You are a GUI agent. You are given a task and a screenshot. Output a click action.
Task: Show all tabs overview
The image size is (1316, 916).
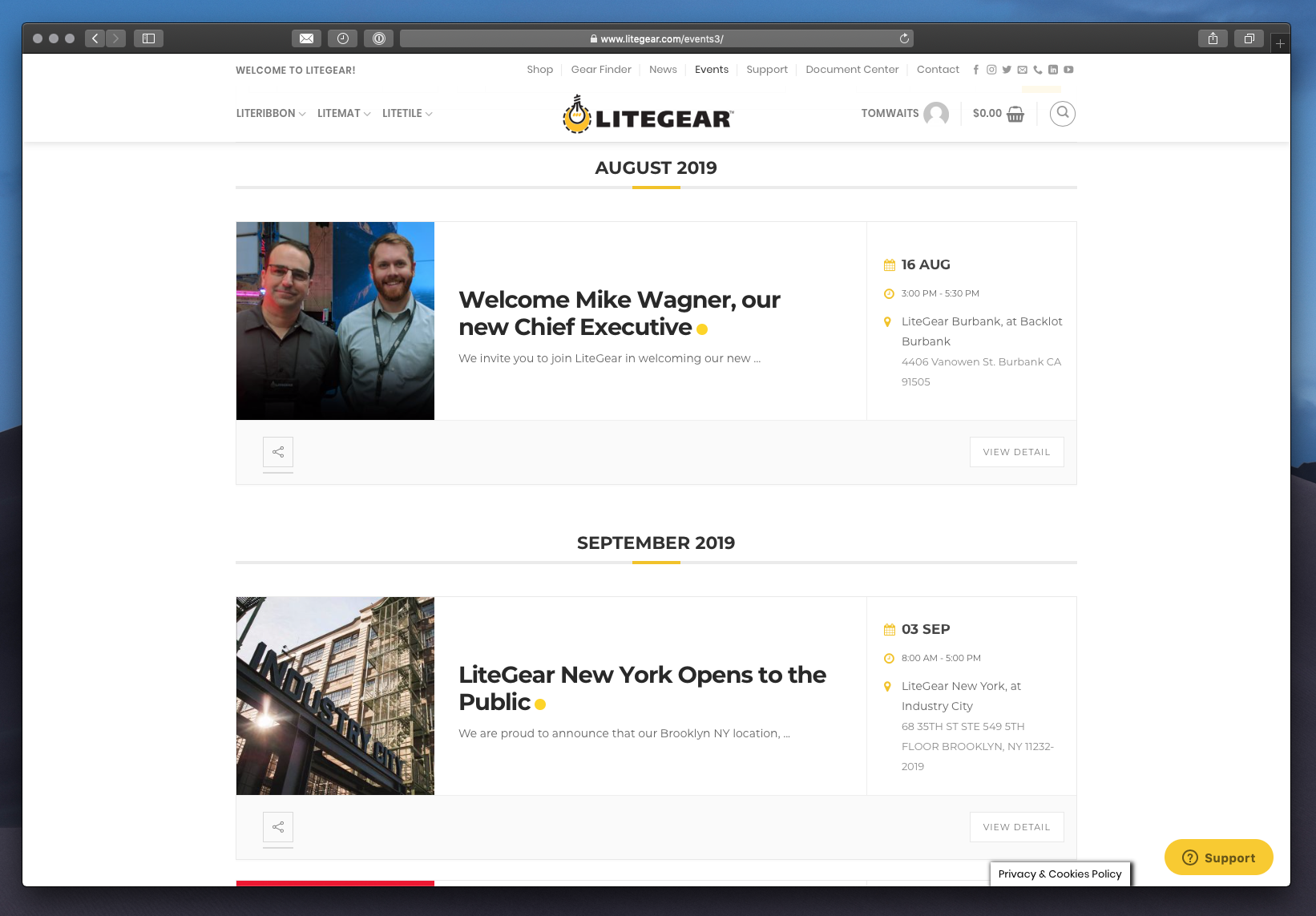click(x=1249, y=38)
